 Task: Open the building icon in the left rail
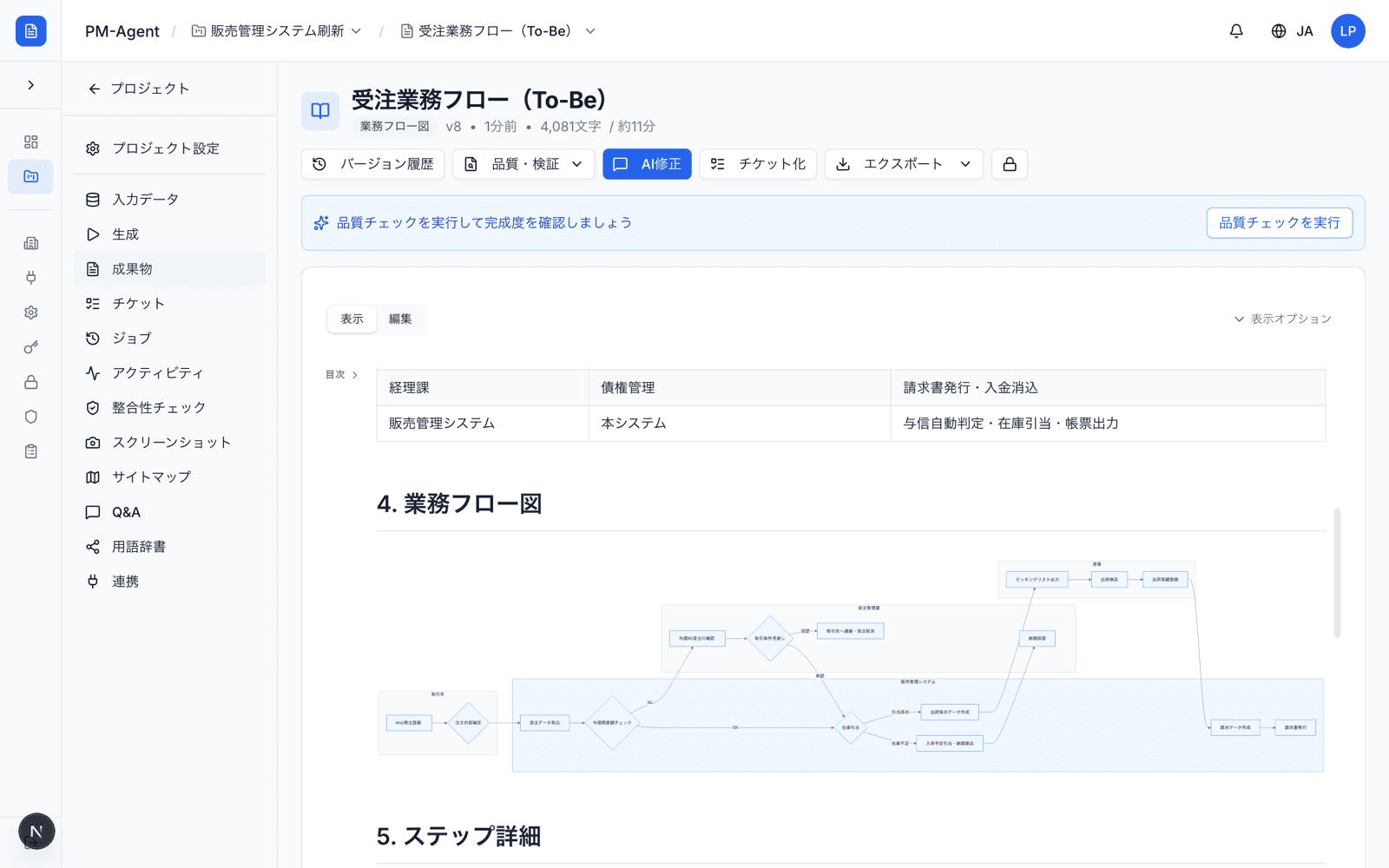click(x=31, y=243)
